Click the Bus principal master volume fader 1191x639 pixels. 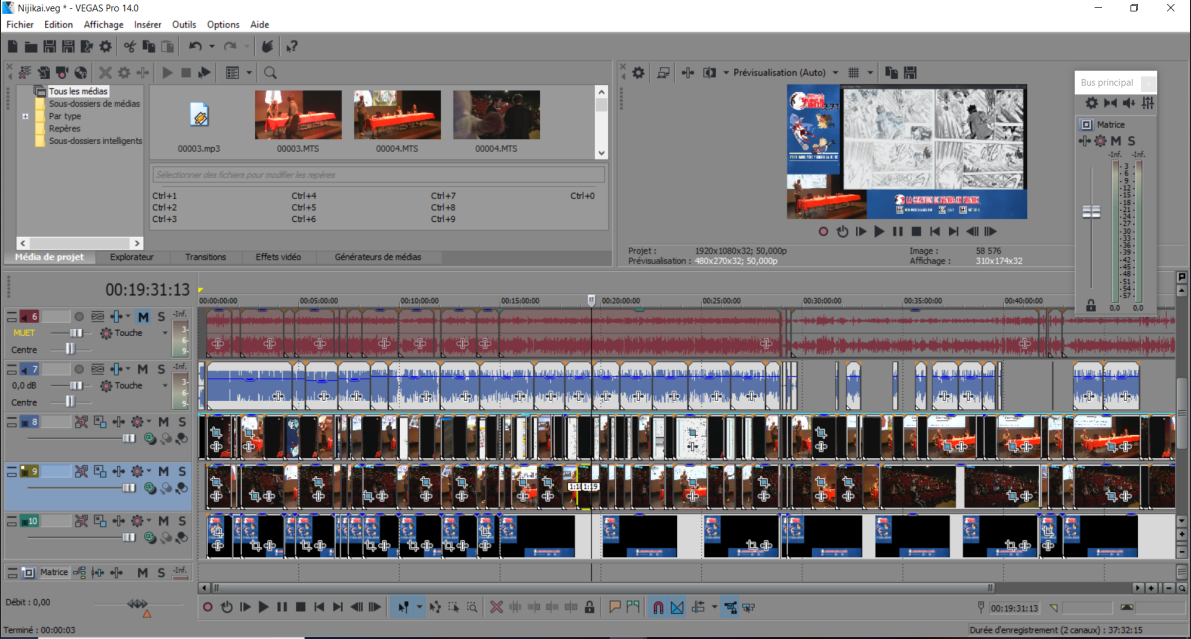(1091, 212)
